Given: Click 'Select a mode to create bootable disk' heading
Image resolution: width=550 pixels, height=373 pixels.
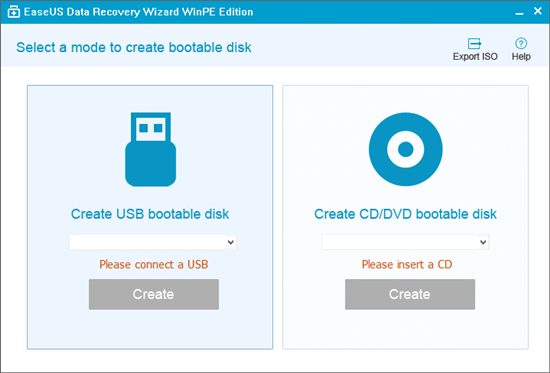Looking at the screenshot, I should point(134,47).
